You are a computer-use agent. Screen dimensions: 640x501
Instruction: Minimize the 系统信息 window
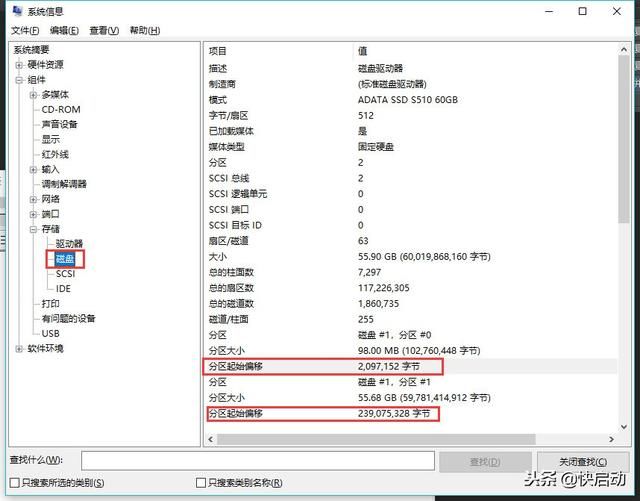pyautogui.click(x=549, y=11)
